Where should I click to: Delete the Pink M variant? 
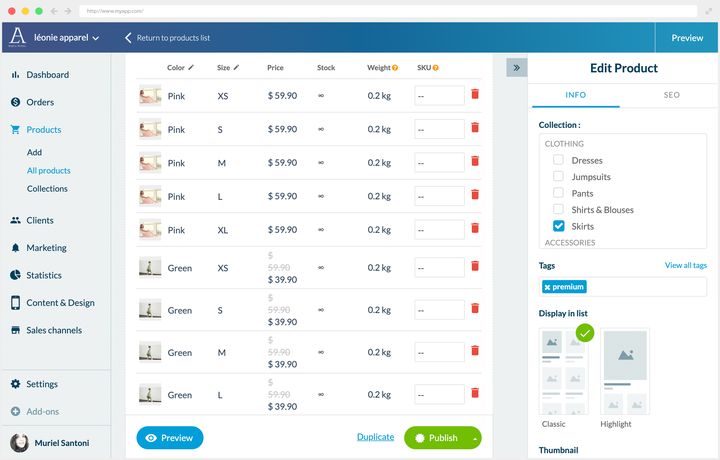[475, 161]
